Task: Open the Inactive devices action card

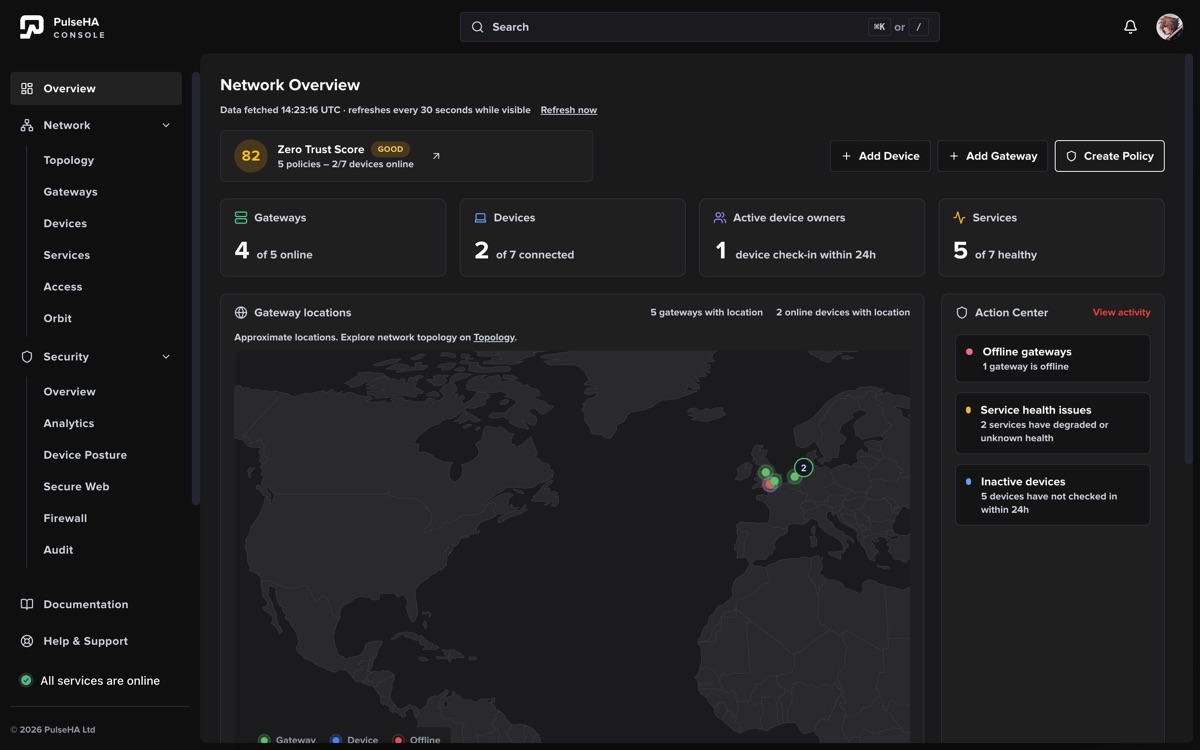Action: click(x=1053, y=495)
